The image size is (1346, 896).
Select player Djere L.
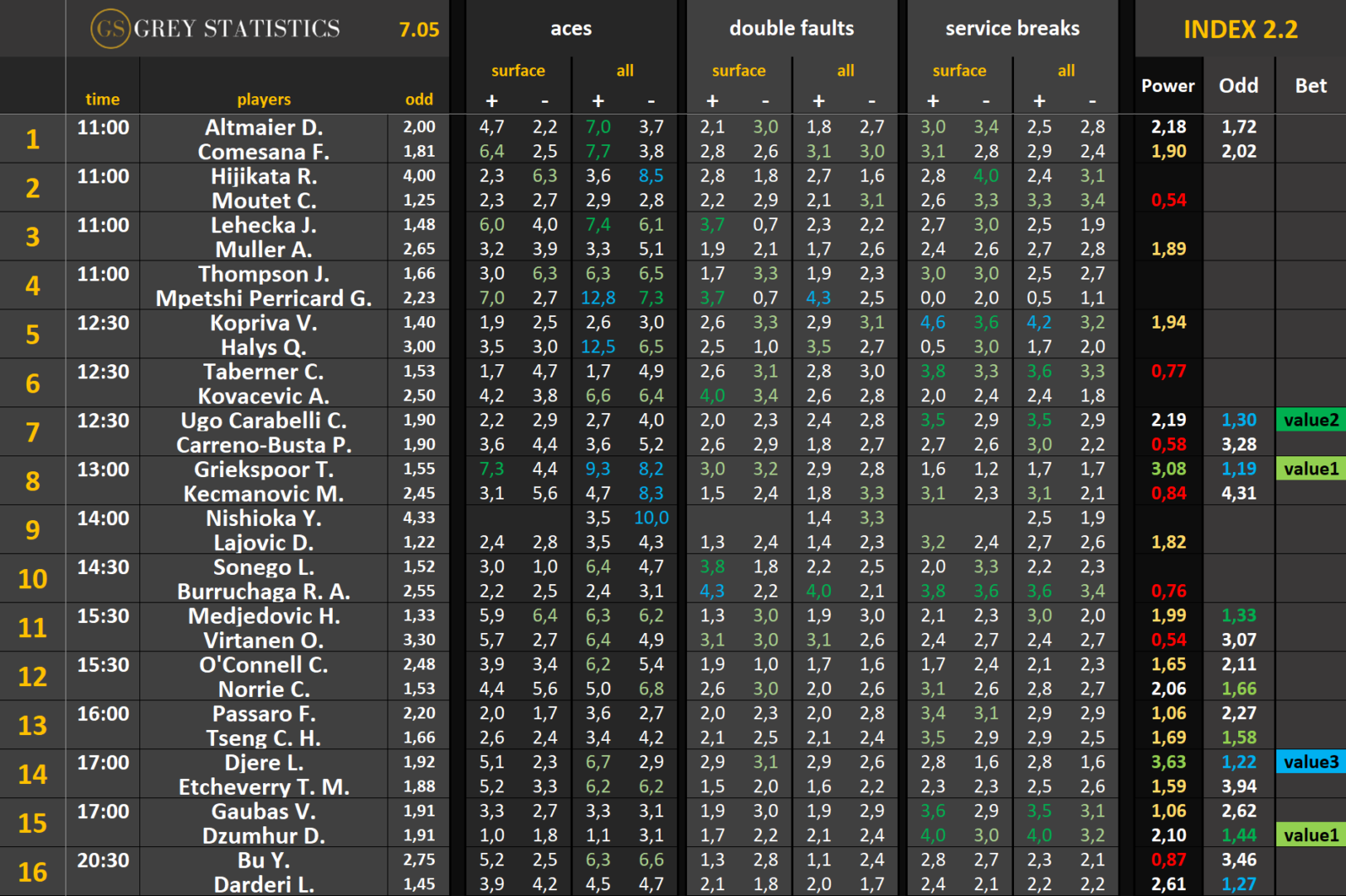point(264,762)
